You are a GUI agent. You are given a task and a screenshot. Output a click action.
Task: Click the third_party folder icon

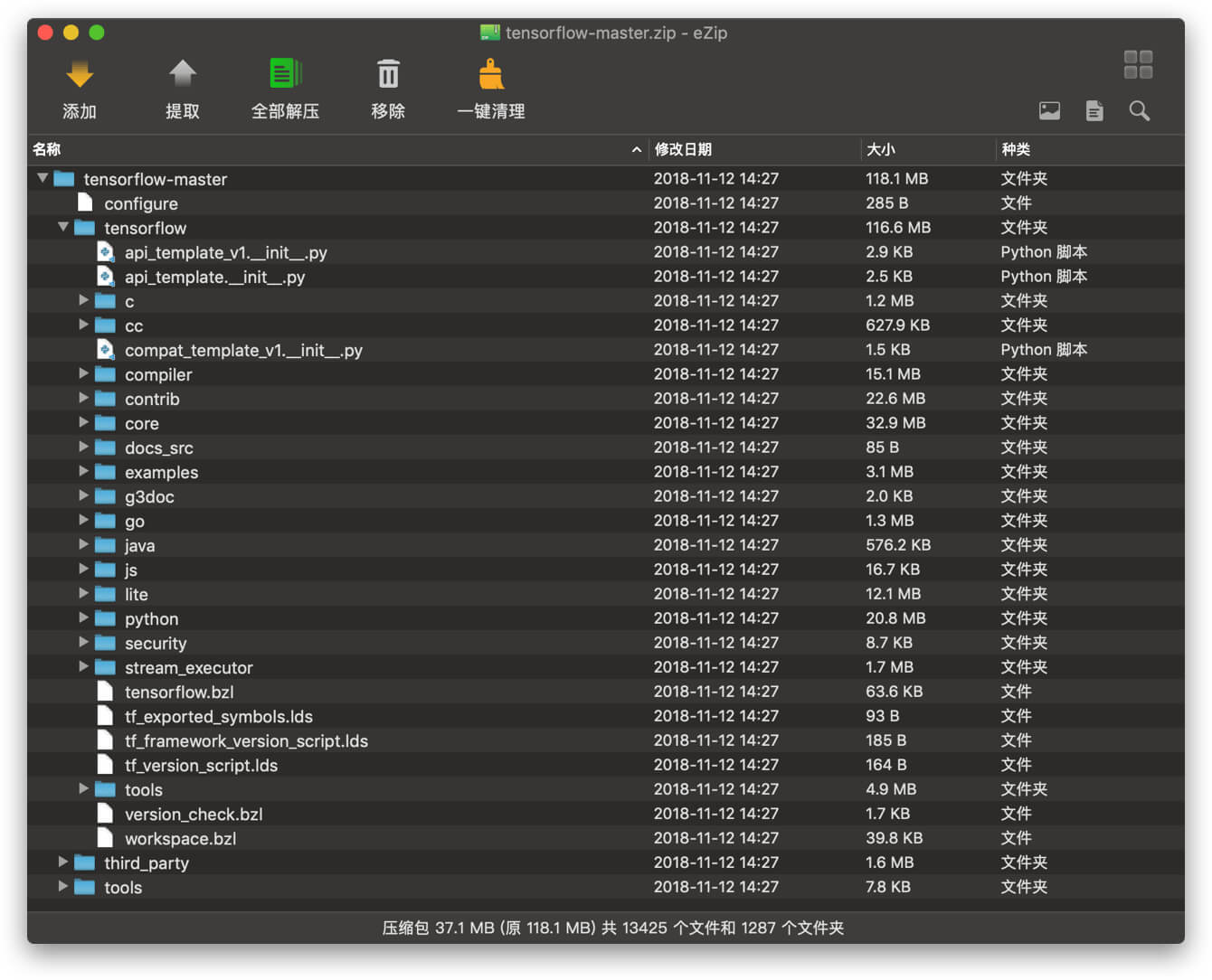(x=85, y=862)
